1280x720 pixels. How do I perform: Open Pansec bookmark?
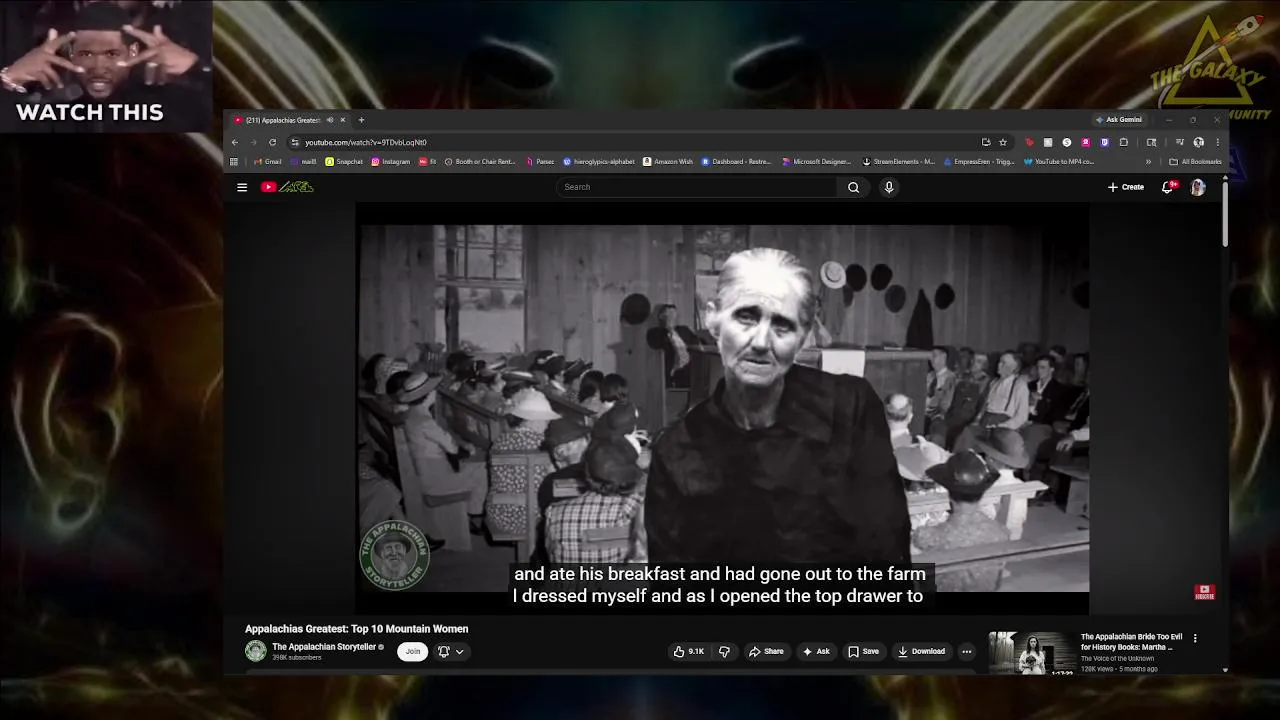pos(540,161)
